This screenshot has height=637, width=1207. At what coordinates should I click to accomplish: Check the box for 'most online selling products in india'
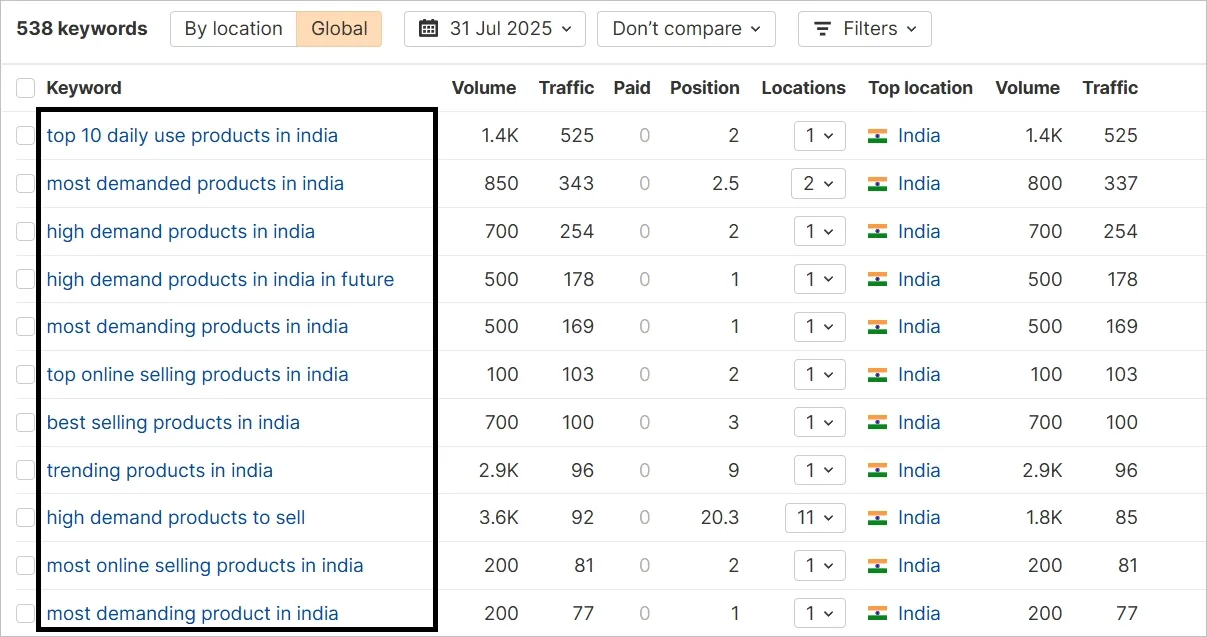tap(25, 565)
